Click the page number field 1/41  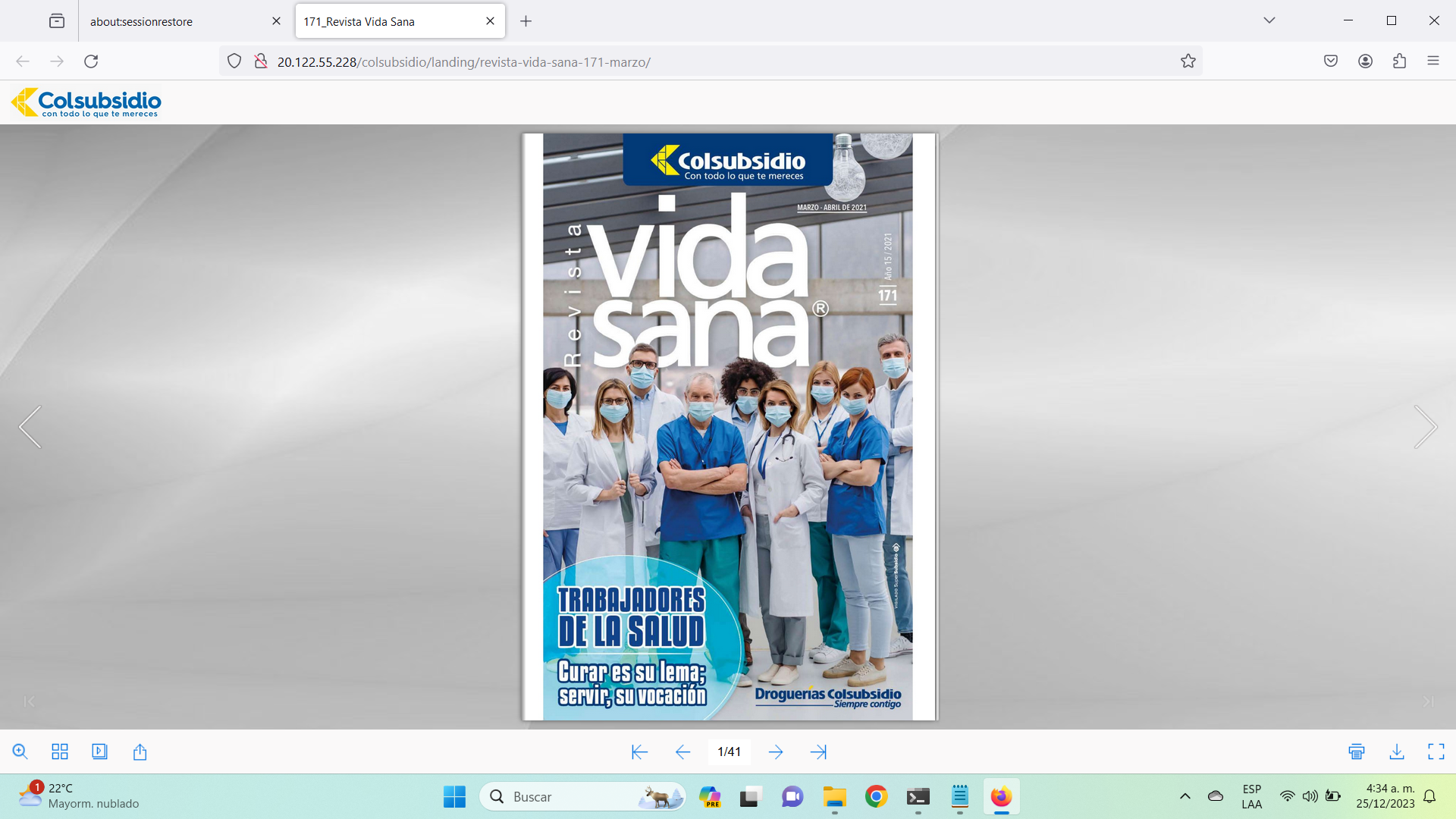tap(729, 752)
